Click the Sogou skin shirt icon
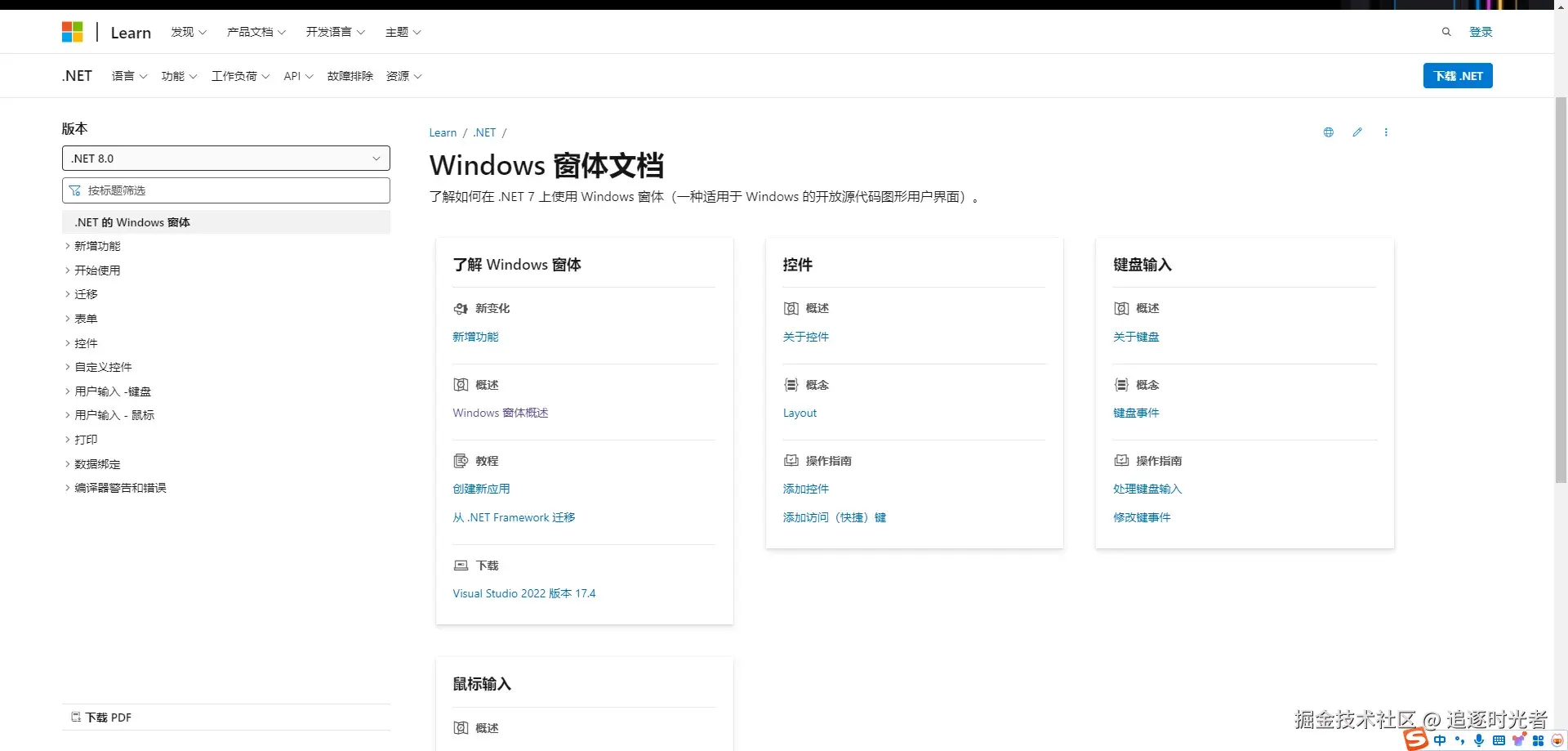 [1519, 740]
